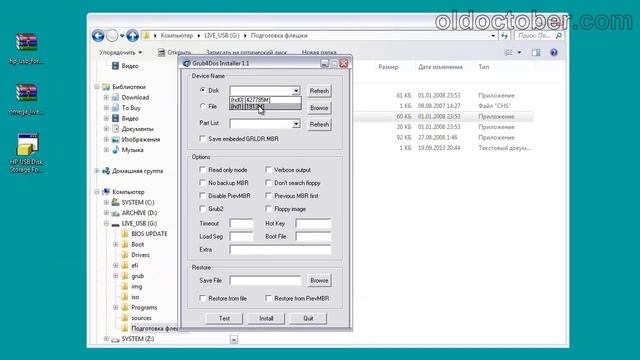This screenshot has height=360, width=640.
Task: Select LIVE_USB (G:) drive in tree
Action: [139, 224]
